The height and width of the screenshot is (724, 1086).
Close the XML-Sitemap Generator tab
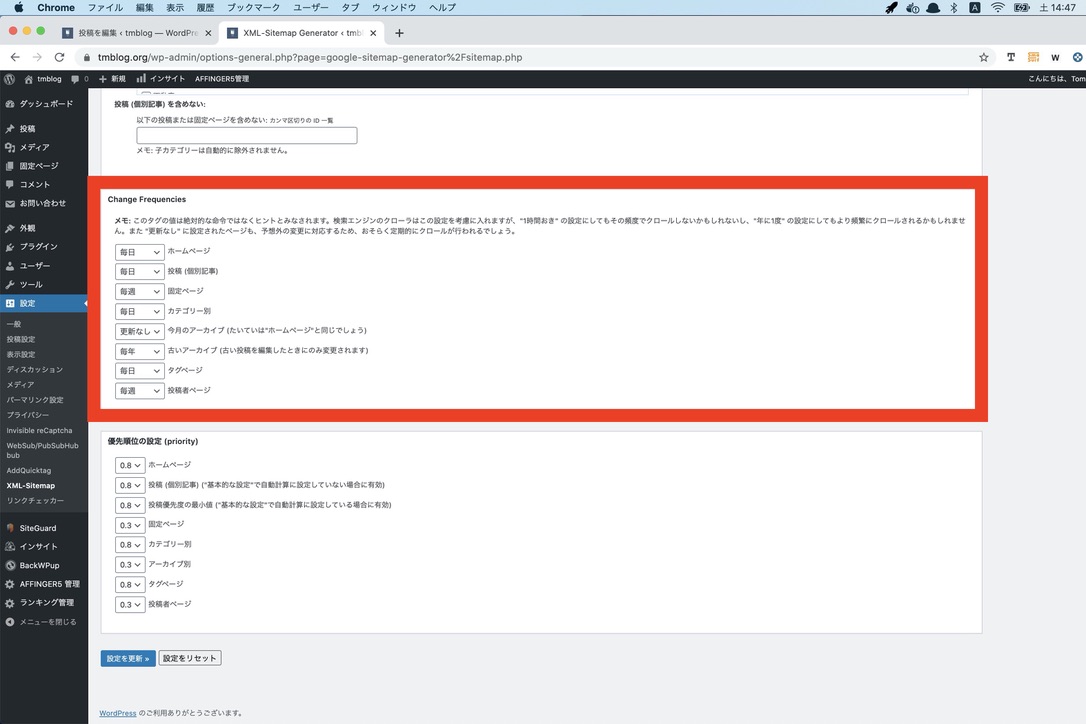click(373, 33)
